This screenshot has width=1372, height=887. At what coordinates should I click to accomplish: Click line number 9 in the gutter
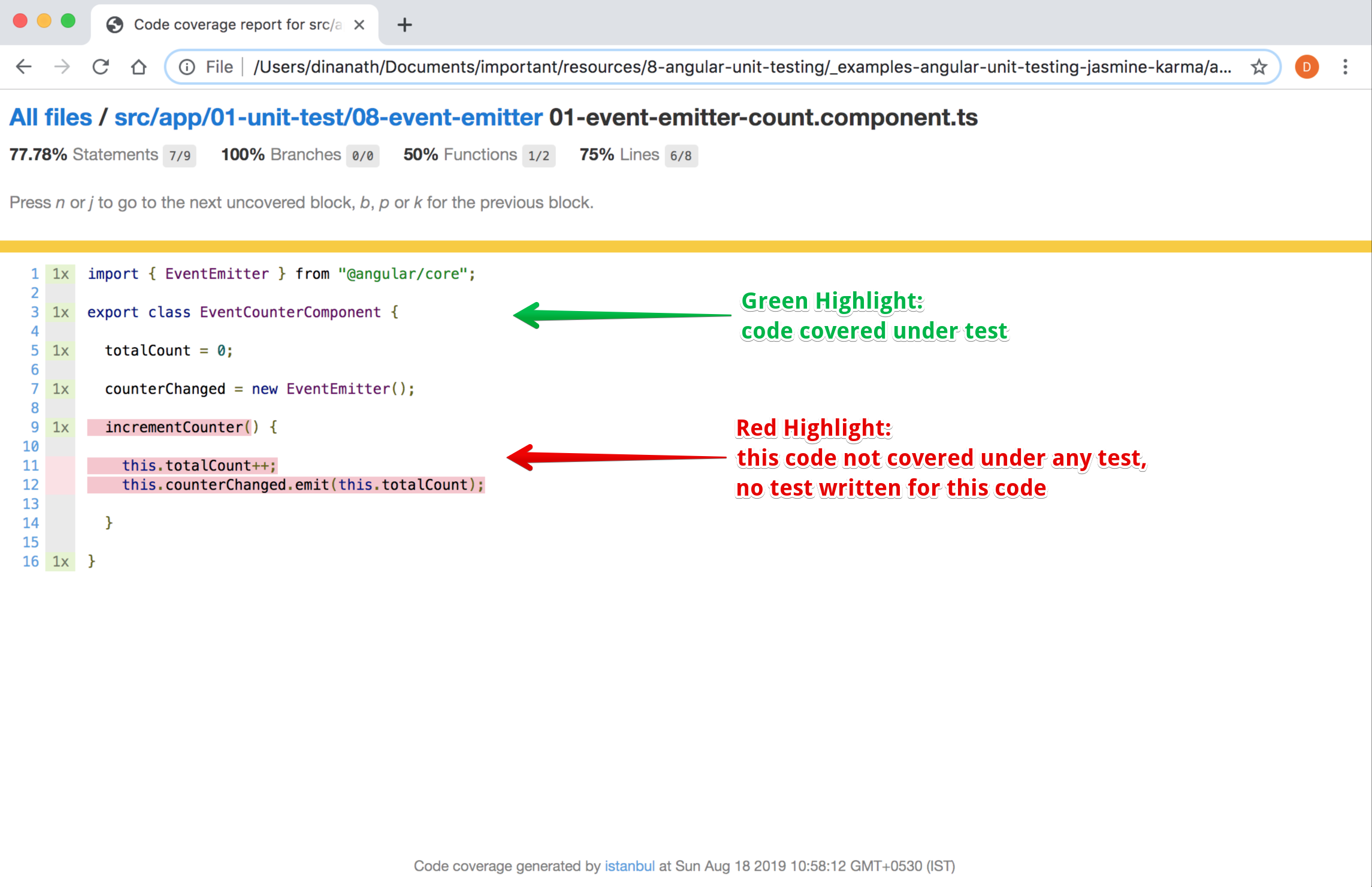pos(35,427)
